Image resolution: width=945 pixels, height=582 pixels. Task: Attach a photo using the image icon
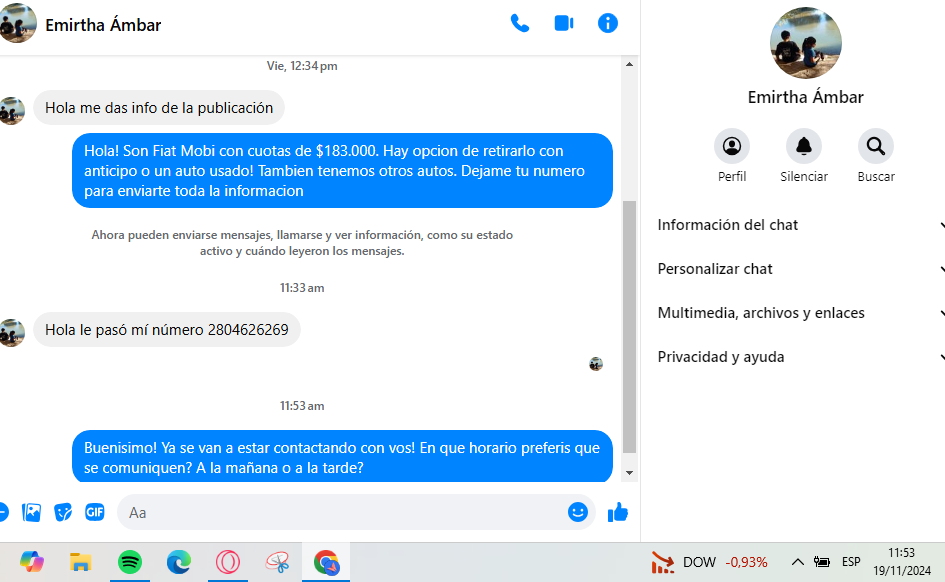[x=32, y=512]
